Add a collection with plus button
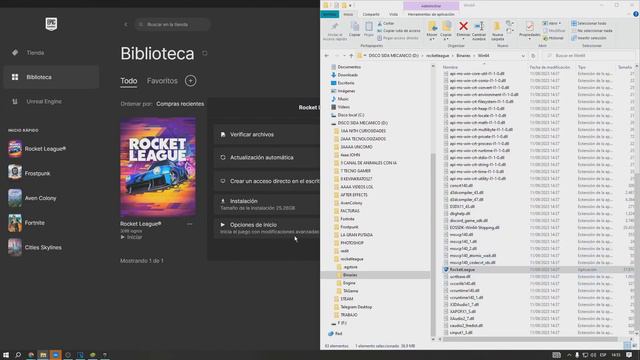 click(x=191, y=81)
